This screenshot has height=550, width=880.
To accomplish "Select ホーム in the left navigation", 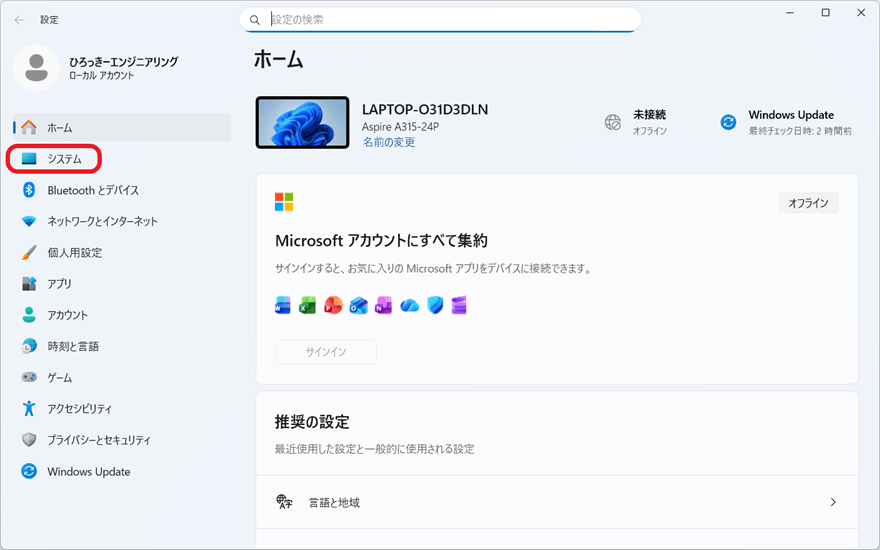I will (60, 127).
